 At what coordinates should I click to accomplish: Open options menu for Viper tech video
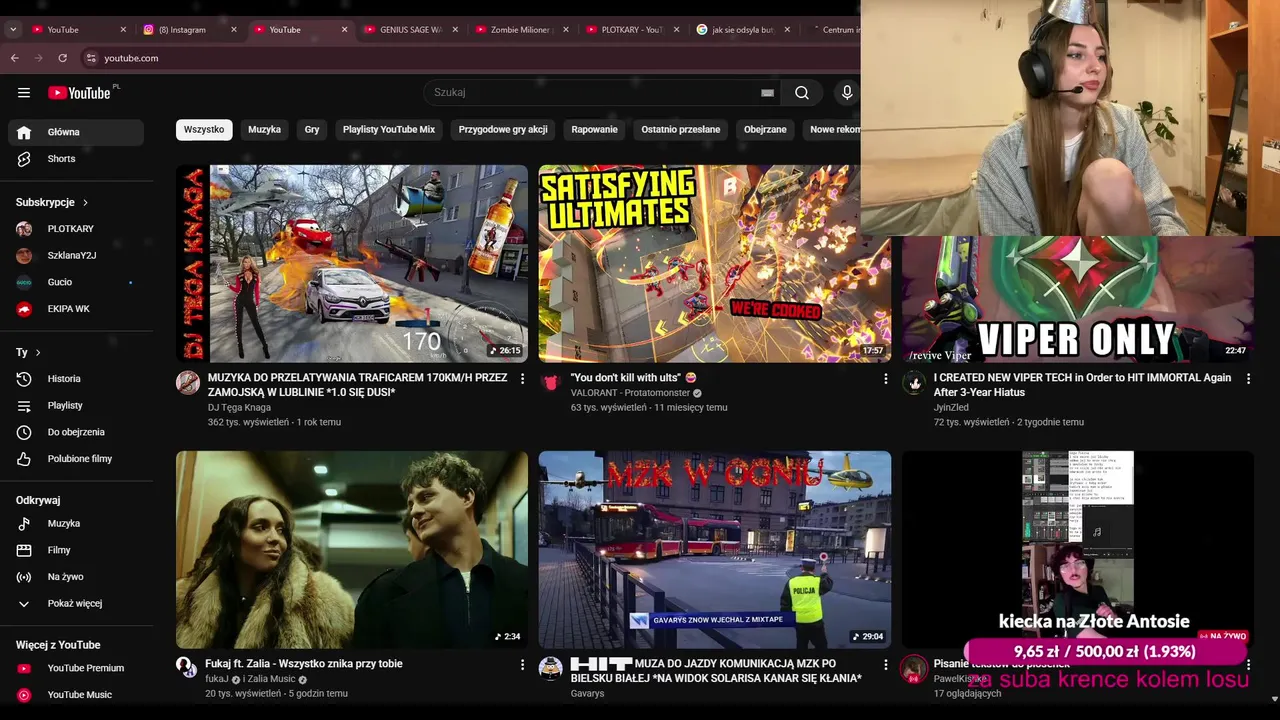click(1248, 379)
